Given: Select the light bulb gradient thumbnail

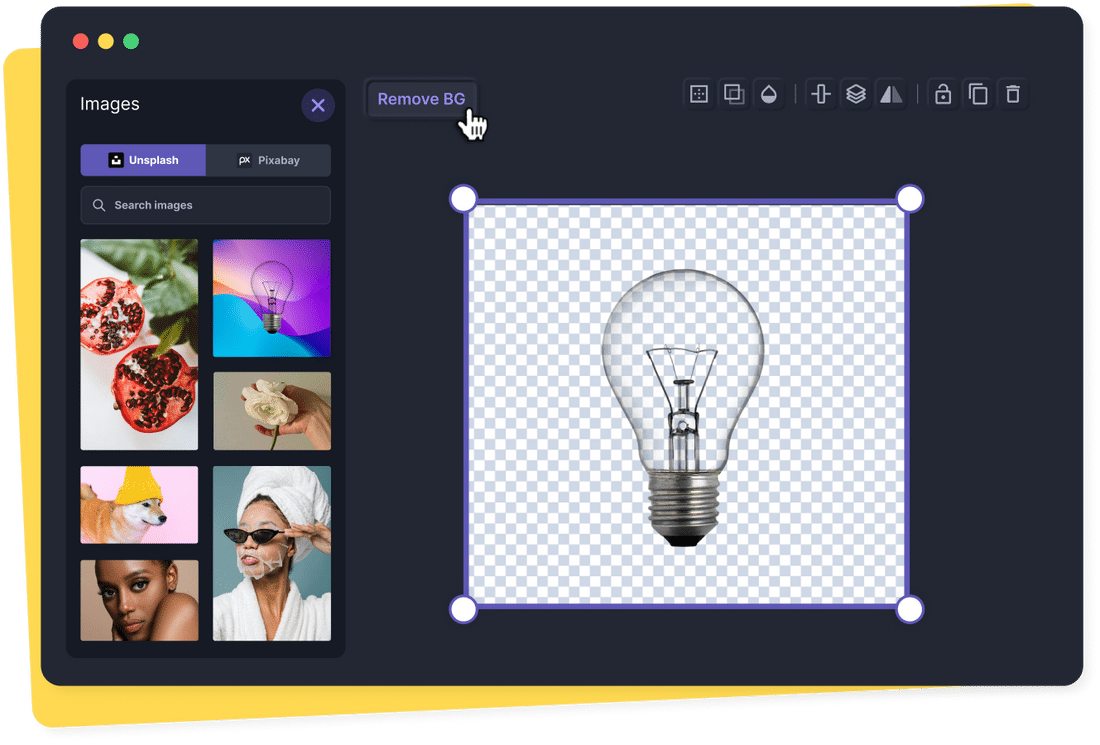Looking at the screenshot, I should coord(271,297).
